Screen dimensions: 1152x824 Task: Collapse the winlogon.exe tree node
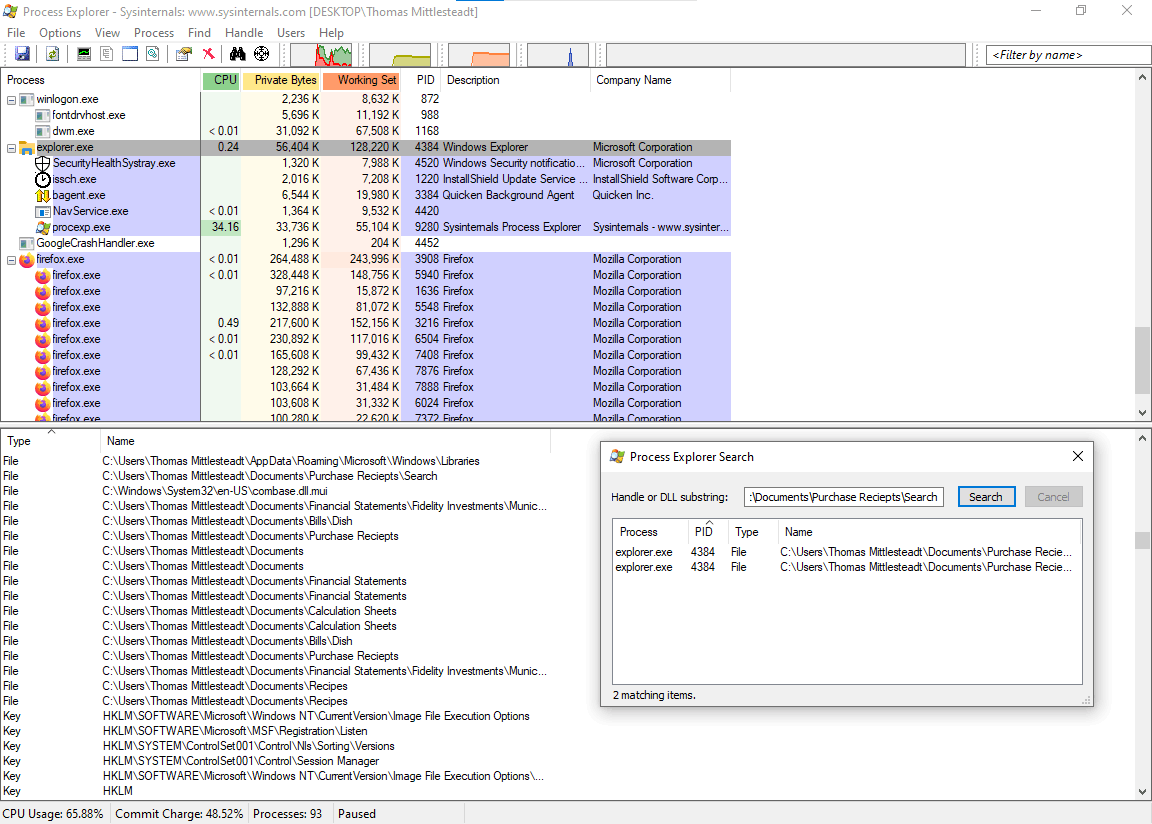tap(12, 100)
